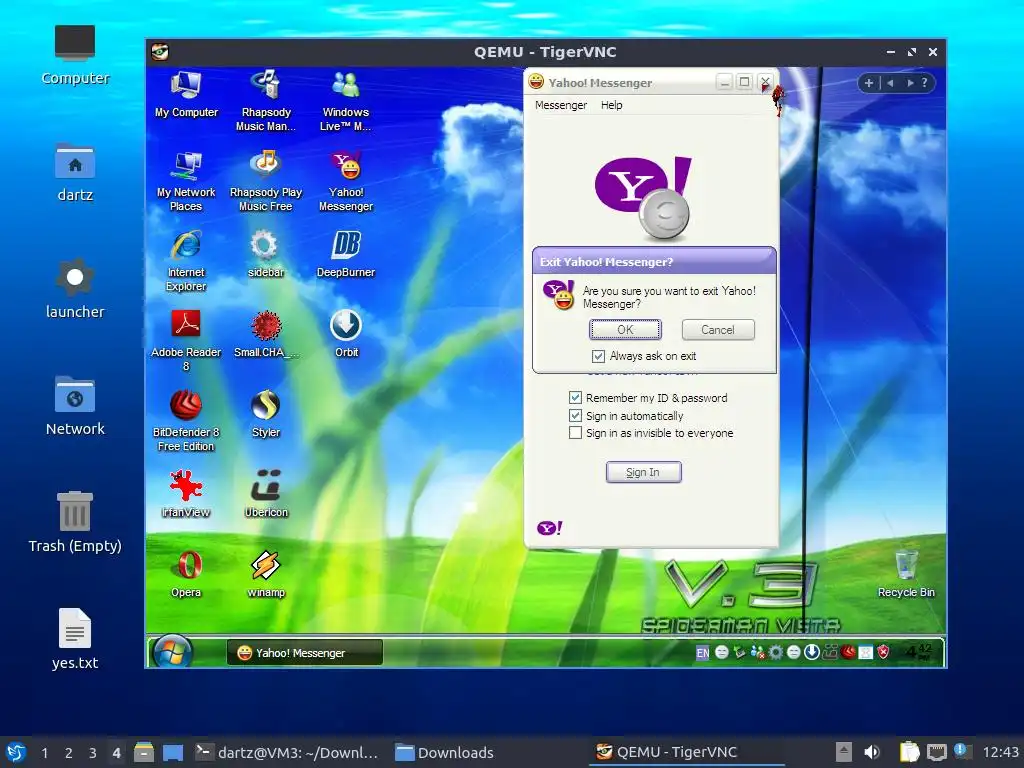The width and height of the screenshot is (1024, 768).
Task: Open My Computer icon in the VM desktop
Action: coord(186,94)
